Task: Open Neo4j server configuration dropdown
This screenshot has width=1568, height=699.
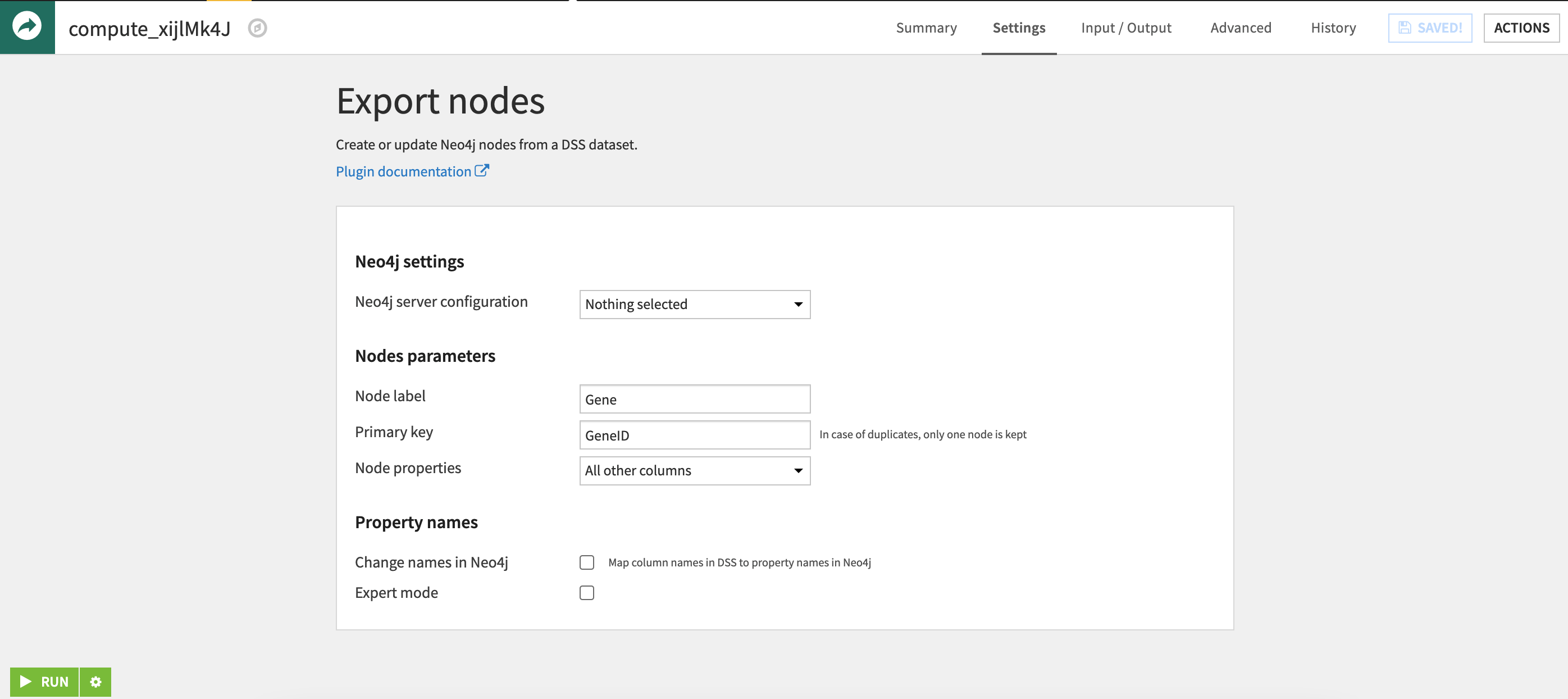Action: click(695, 304)
